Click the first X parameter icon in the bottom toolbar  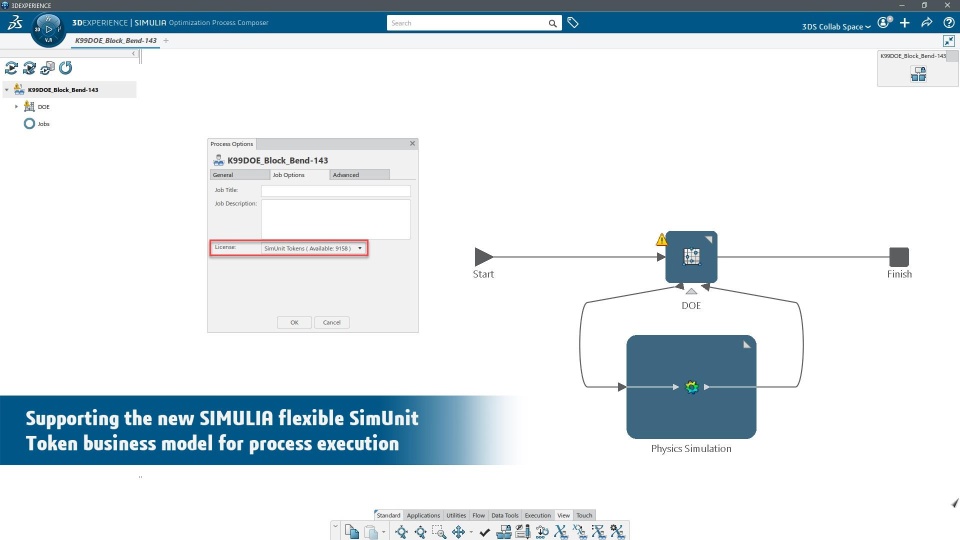561,531
